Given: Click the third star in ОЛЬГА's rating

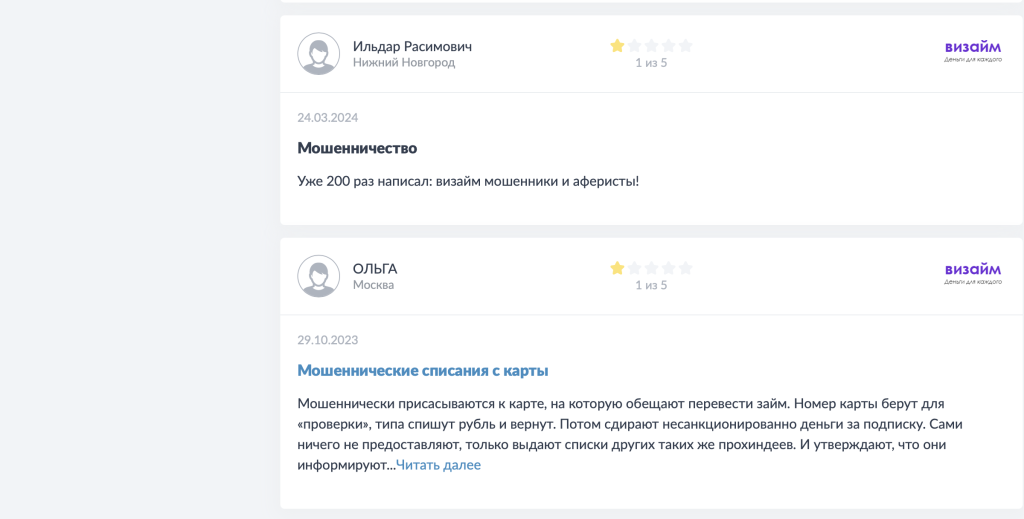Looking at the screenshot, I should point(651,268).
